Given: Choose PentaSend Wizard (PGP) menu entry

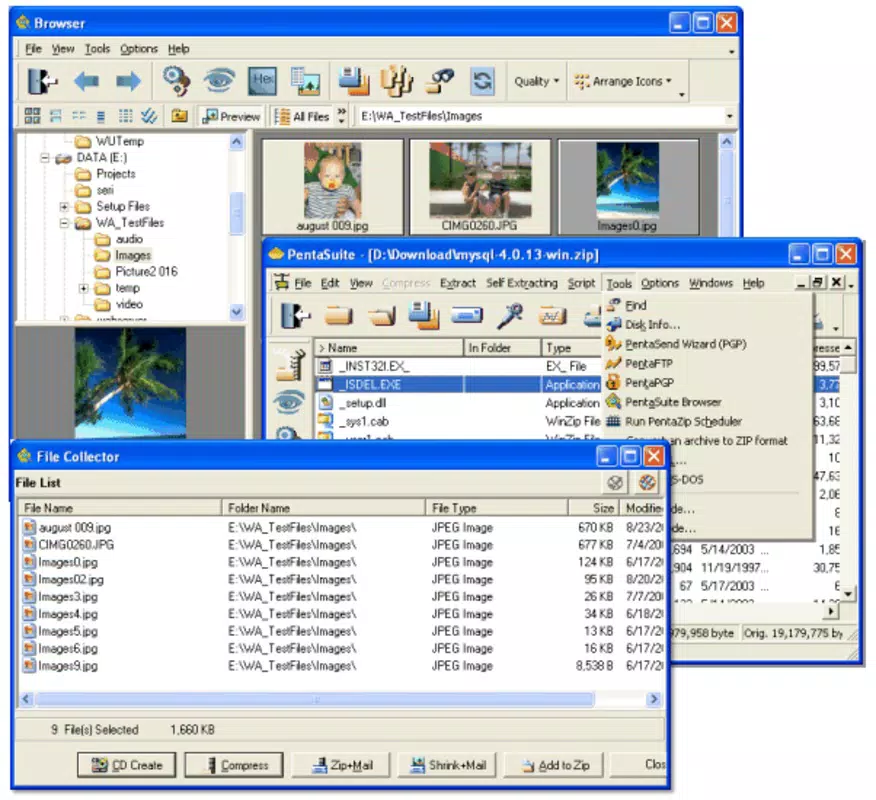Looking at the screenshot, I should [707, 344].
